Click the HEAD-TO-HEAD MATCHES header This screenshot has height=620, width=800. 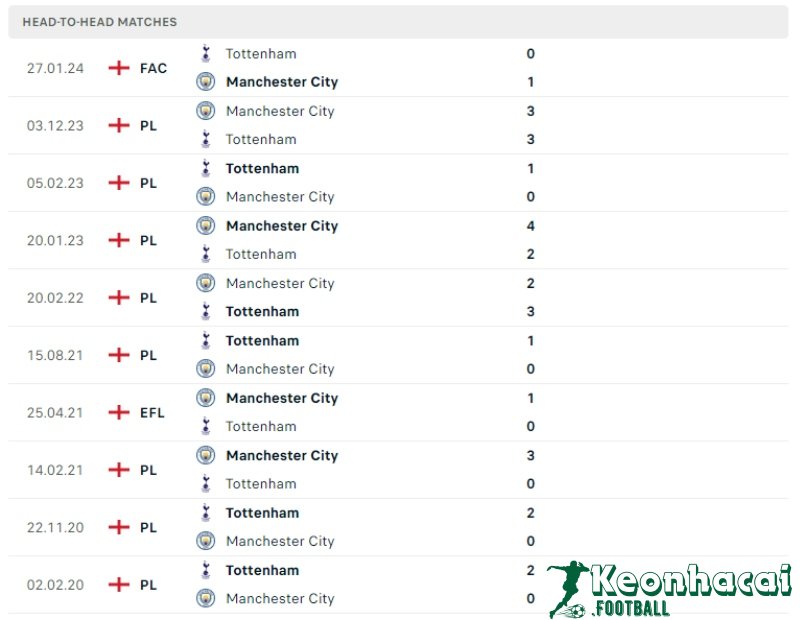(100, 21)
